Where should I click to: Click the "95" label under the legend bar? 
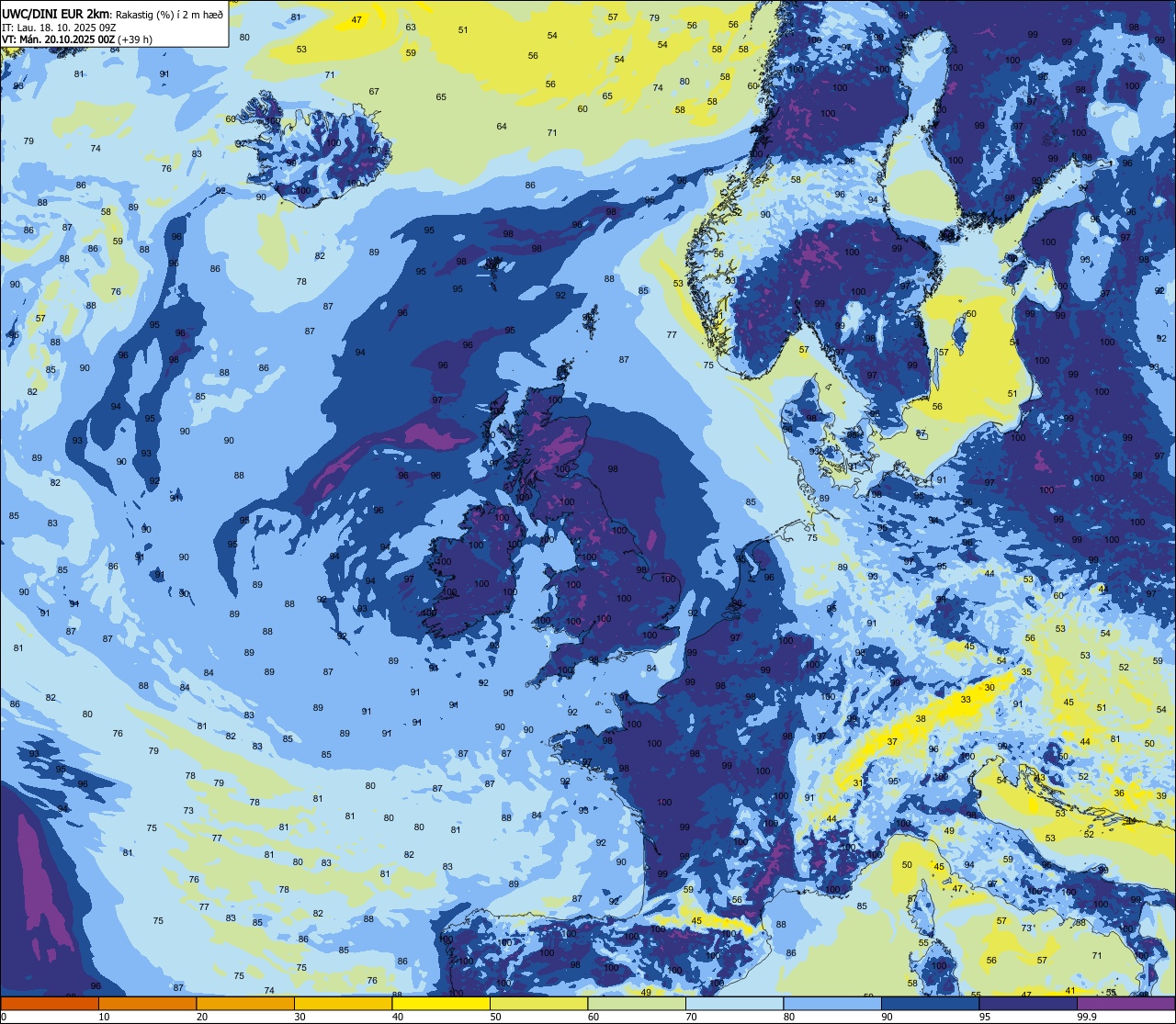click(x=985, y=1017)
